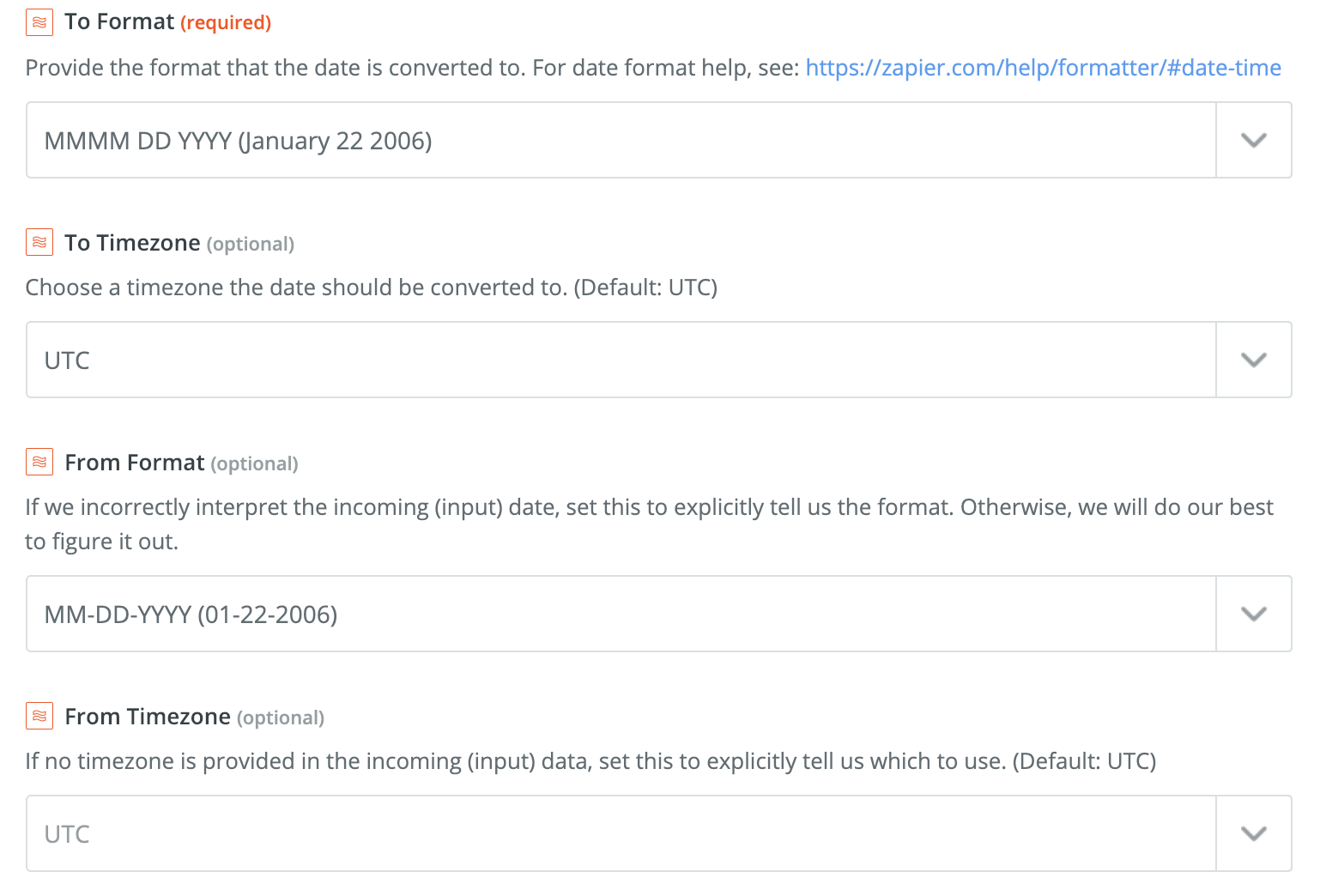
Task: Open the zapier.com date-time help link
Action: (x=1043, y=68)
